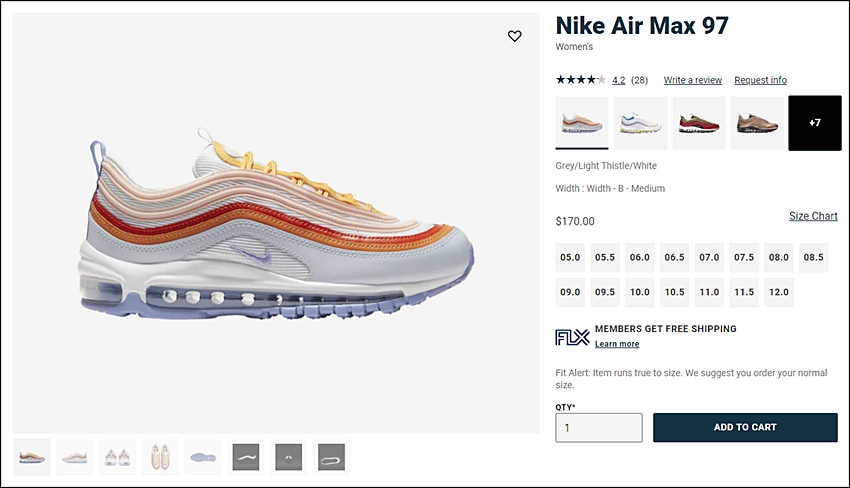Click Request info link
This screenshot has width=850, height=488.
[x=761, y=80]
